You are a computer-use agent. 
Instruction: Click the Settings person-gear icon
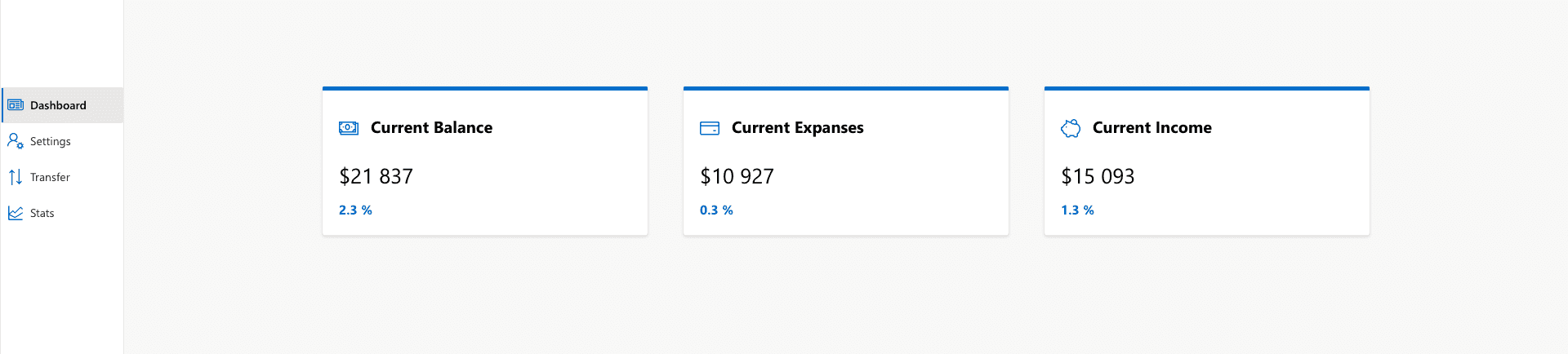(16, 141)
